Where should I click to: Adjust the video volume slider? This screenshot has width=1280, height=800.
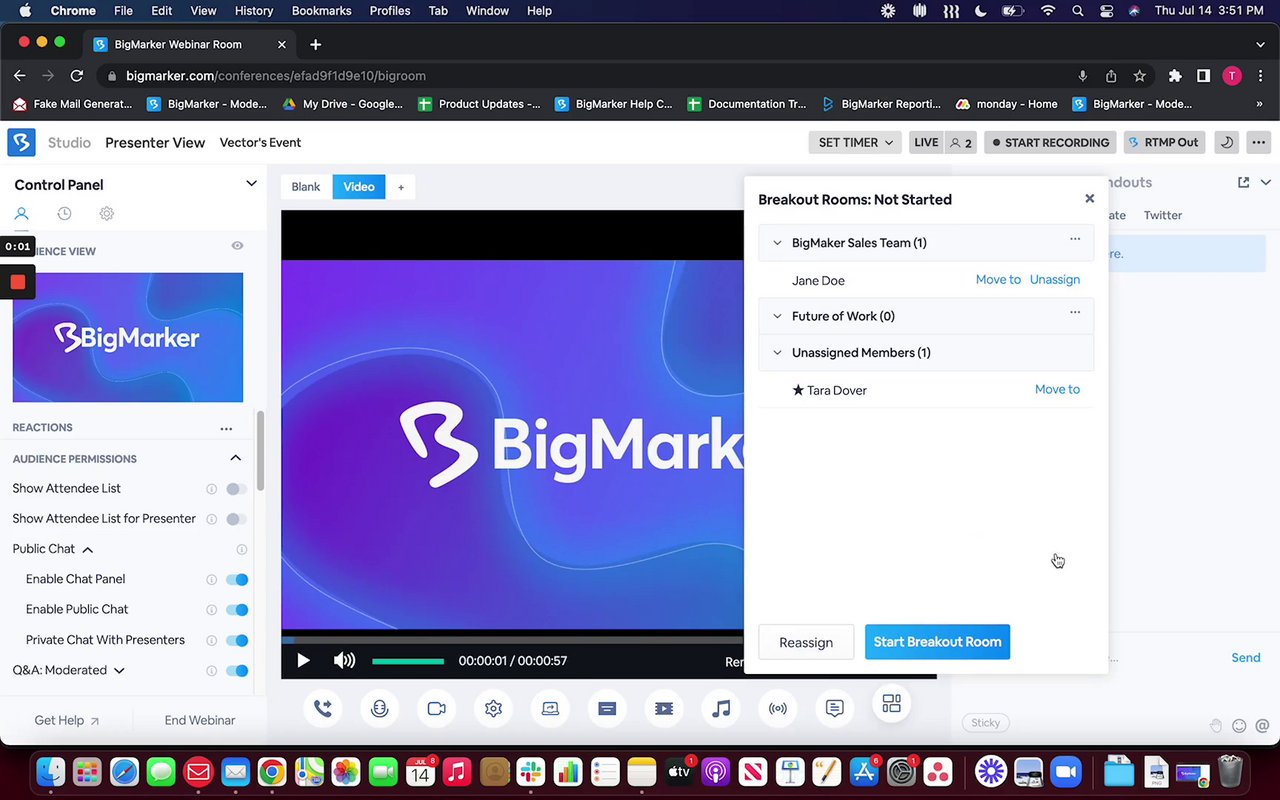click(x=408, y=661)
